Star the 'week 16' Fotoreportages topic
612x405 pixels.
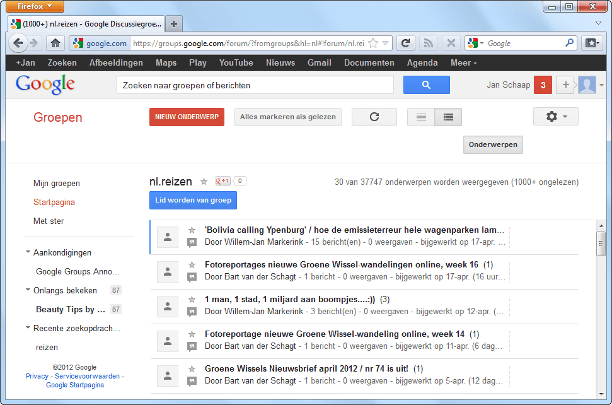coord(192,265)
